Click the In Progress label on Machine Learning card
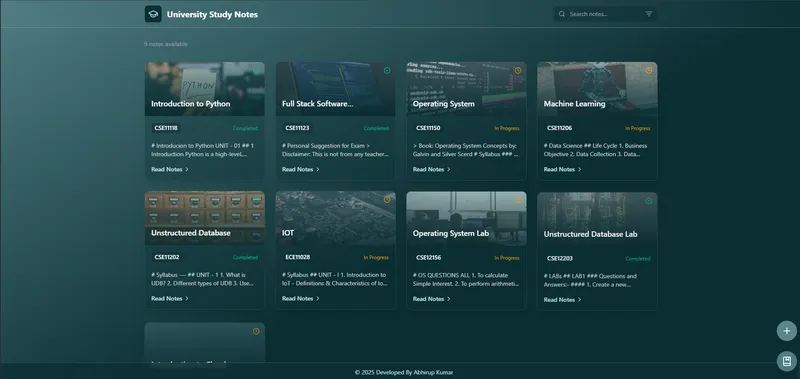Screen dimensions: 800x379 click(638, 129)
